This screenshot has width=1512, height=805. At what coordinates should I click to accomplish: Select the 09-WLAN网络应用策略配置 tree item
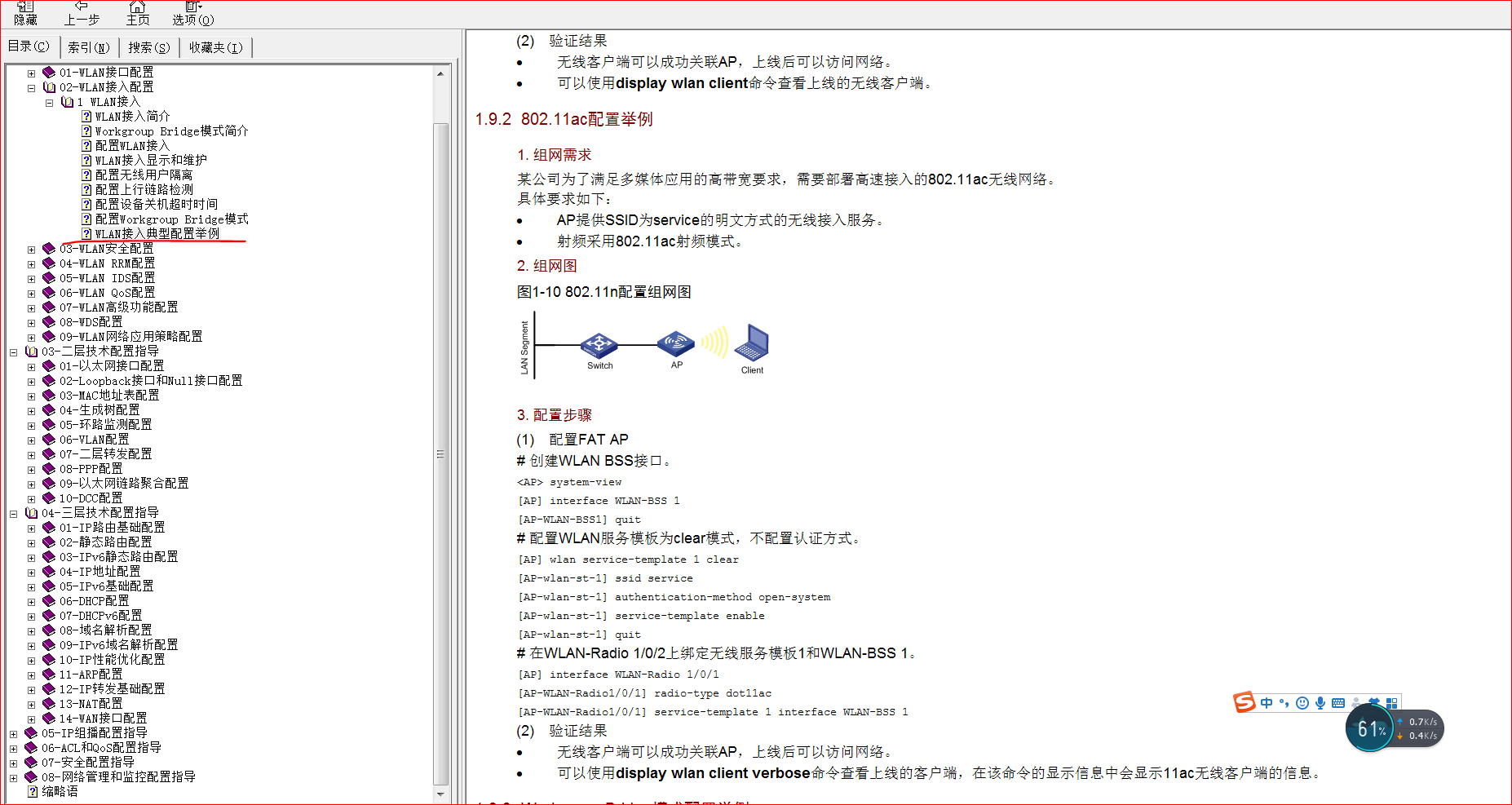pos(130,337)
